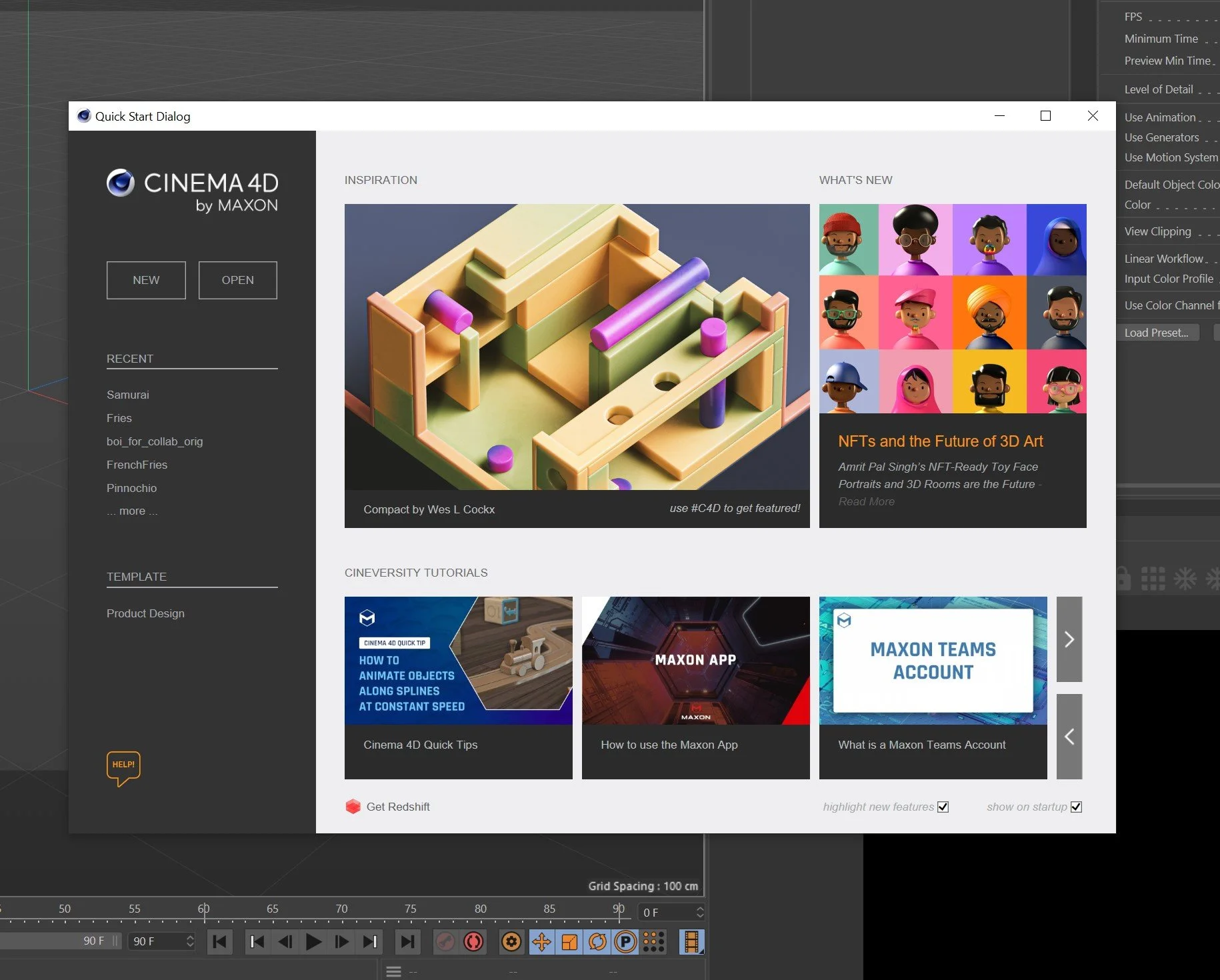Click the Maxon logo on Quick Tips thumbnail
This screenshot has width=1220, height=980.
coord(367,618)
